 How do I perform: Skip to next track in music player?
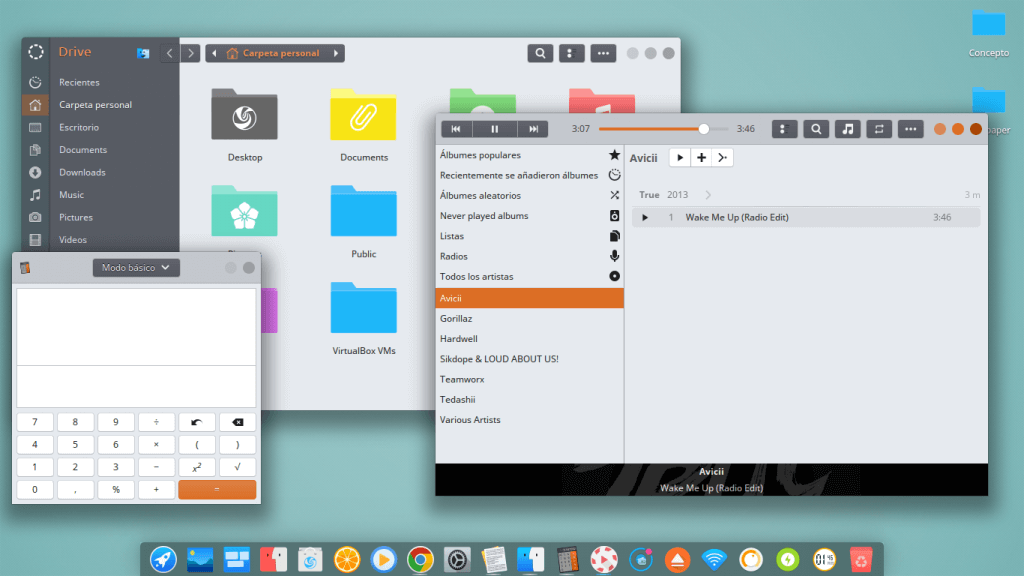point(534,129)
